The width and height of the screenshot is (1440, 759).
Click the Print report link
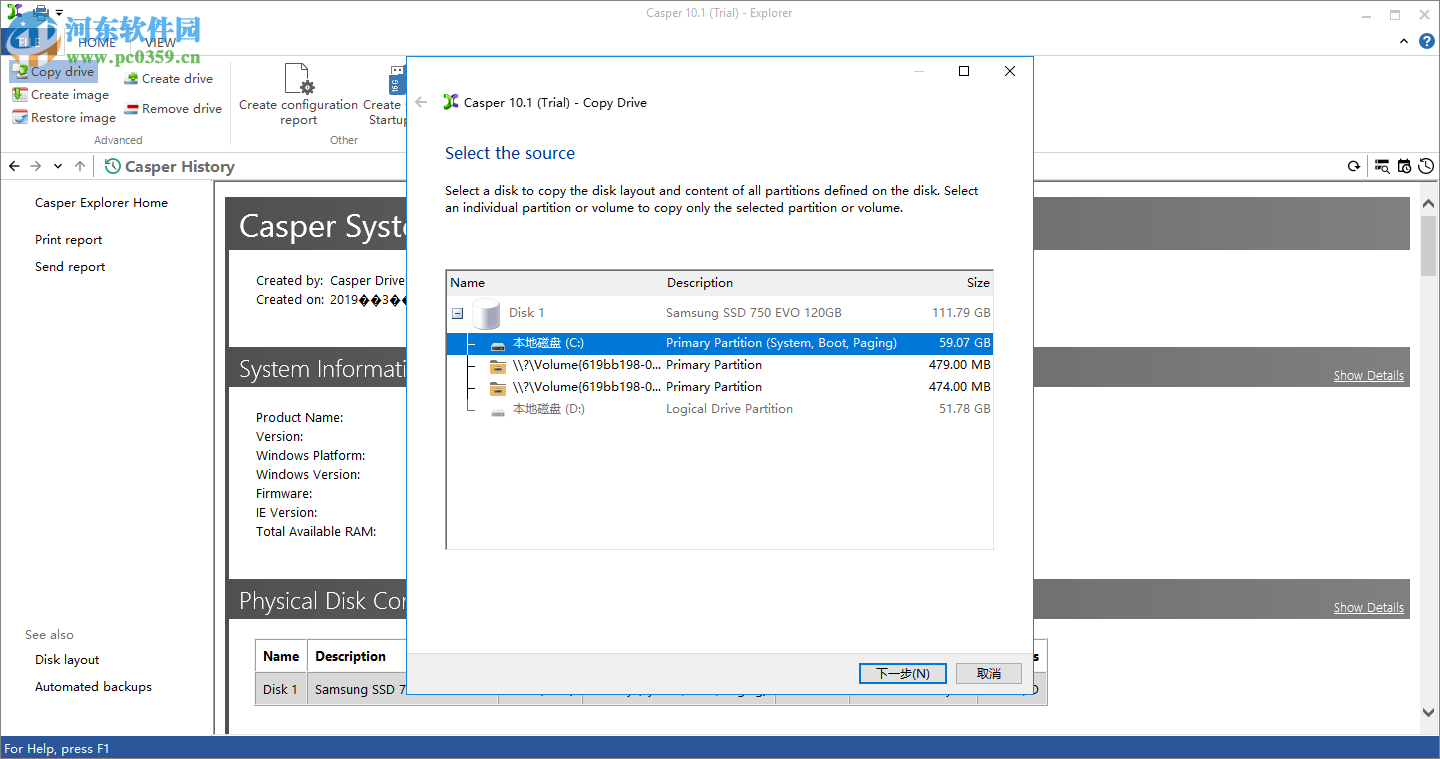pos(68,240)
